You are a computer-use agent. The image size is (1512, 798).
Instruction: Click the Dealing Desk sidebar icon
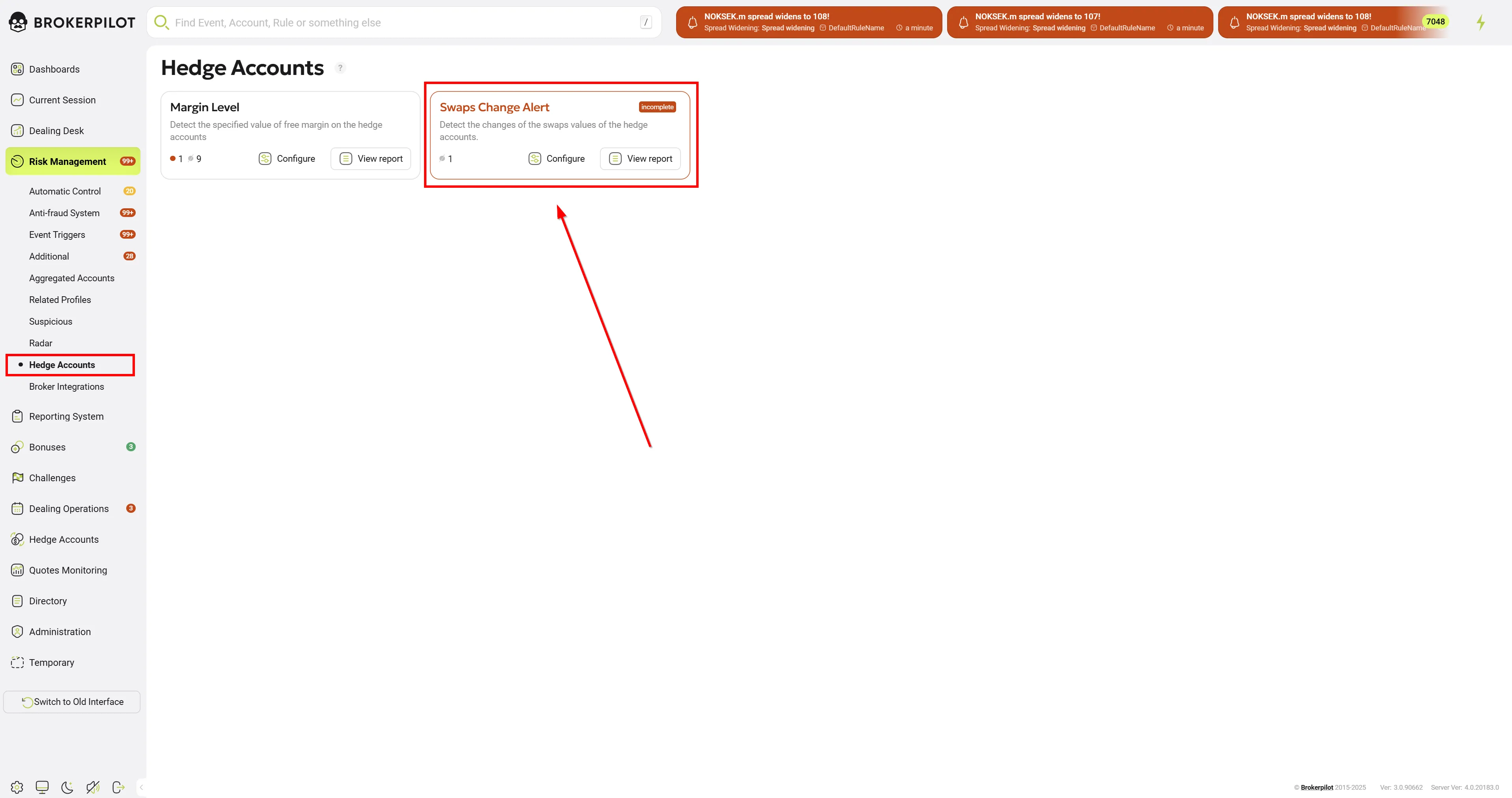18,131
